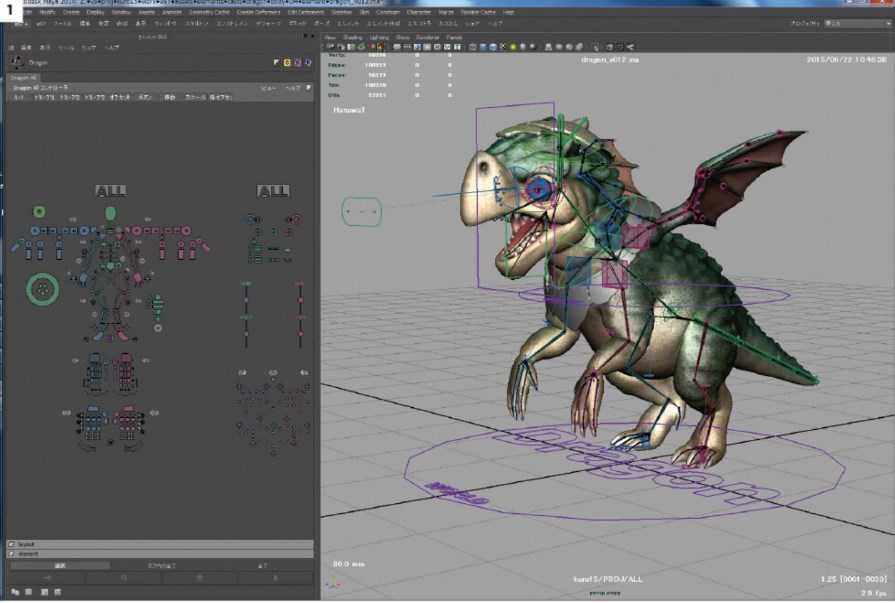This screenshot has width=895, height=603.
Task: Select the green head control in the picker
Action: (110, 213)
